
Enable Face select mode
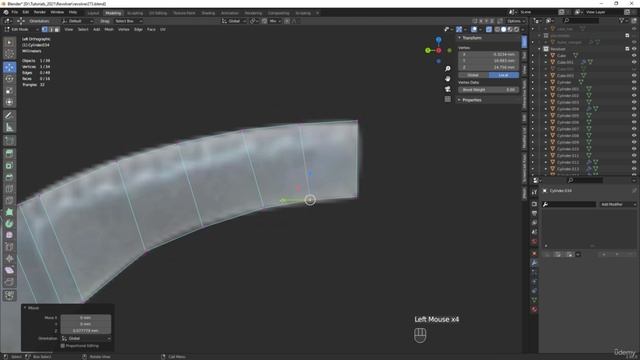(57, 29)
